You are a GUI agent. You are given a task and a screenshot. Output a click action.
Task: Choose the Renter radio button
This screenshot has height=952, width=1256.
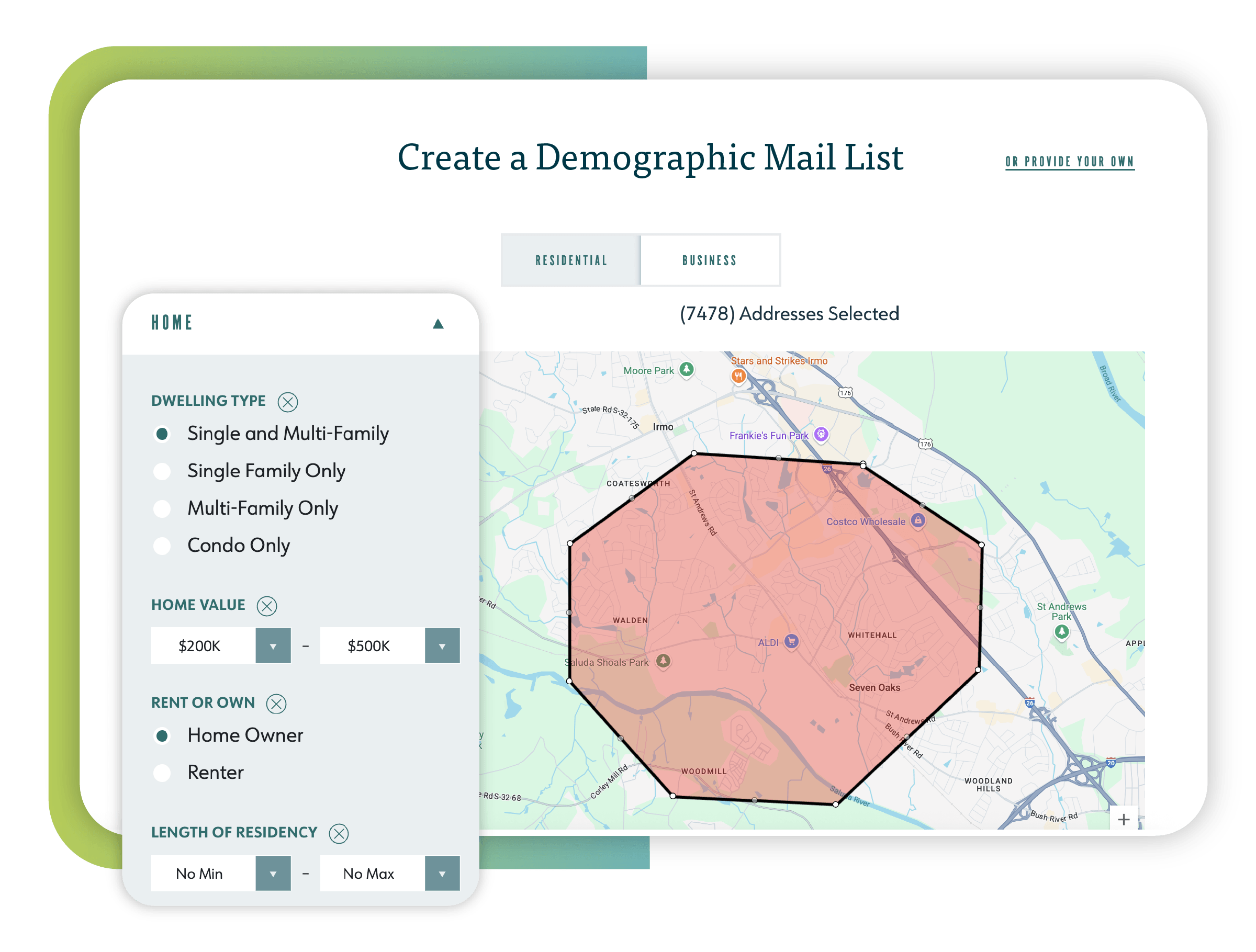pos(162,773)
